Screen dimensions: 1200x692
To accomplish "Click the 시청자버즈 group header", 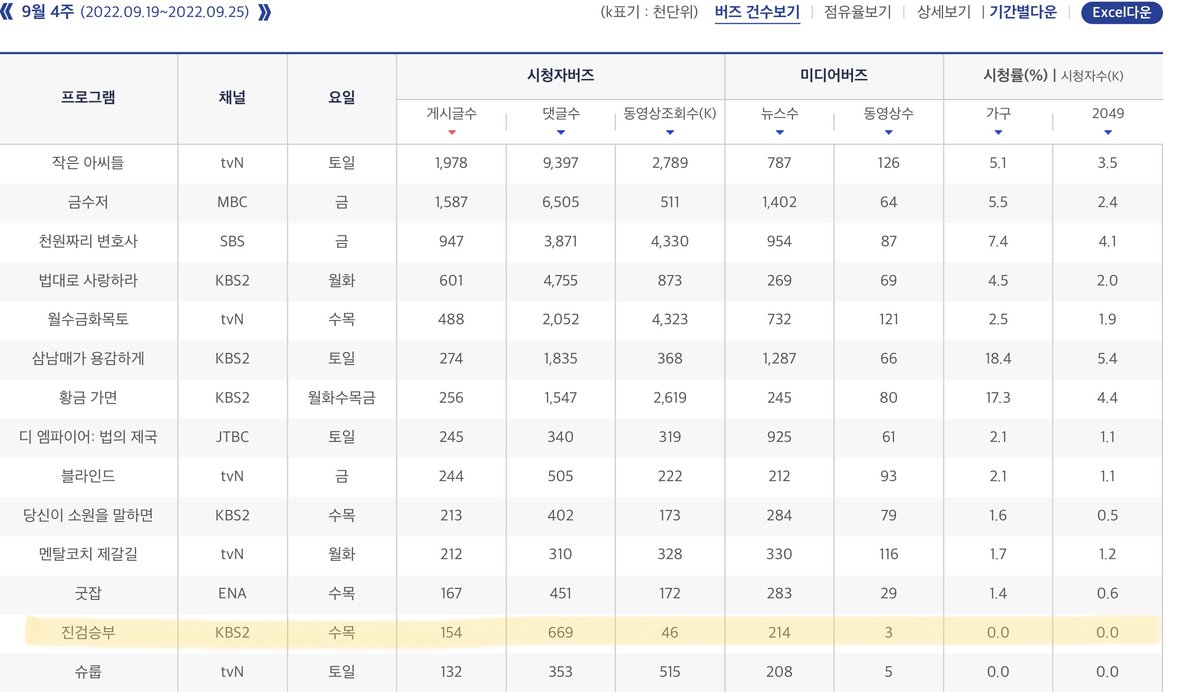I will (x=560, y=75).
